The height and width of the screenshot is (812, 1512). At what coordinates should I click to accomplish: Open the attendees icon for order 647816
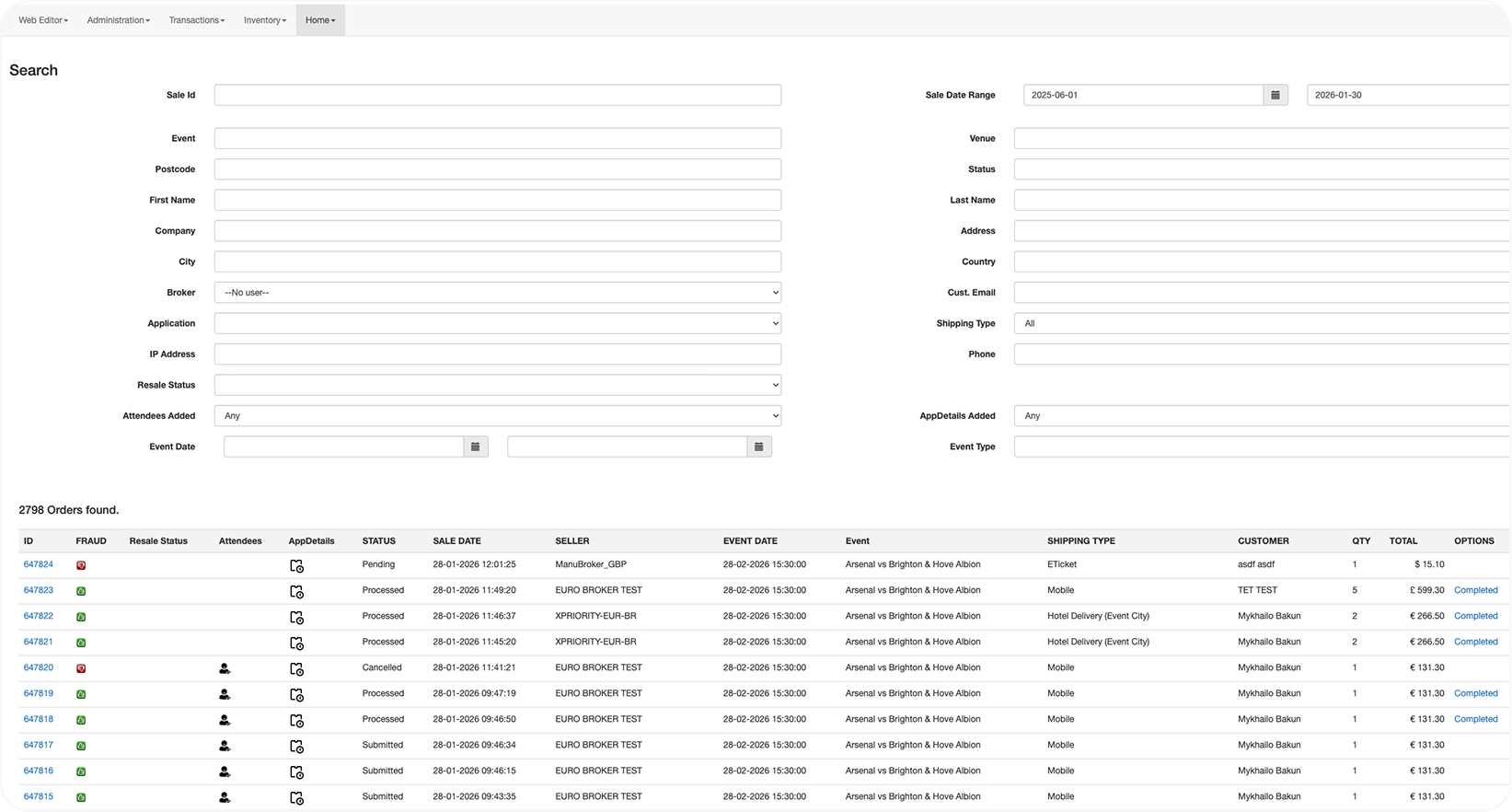[225, 771]
